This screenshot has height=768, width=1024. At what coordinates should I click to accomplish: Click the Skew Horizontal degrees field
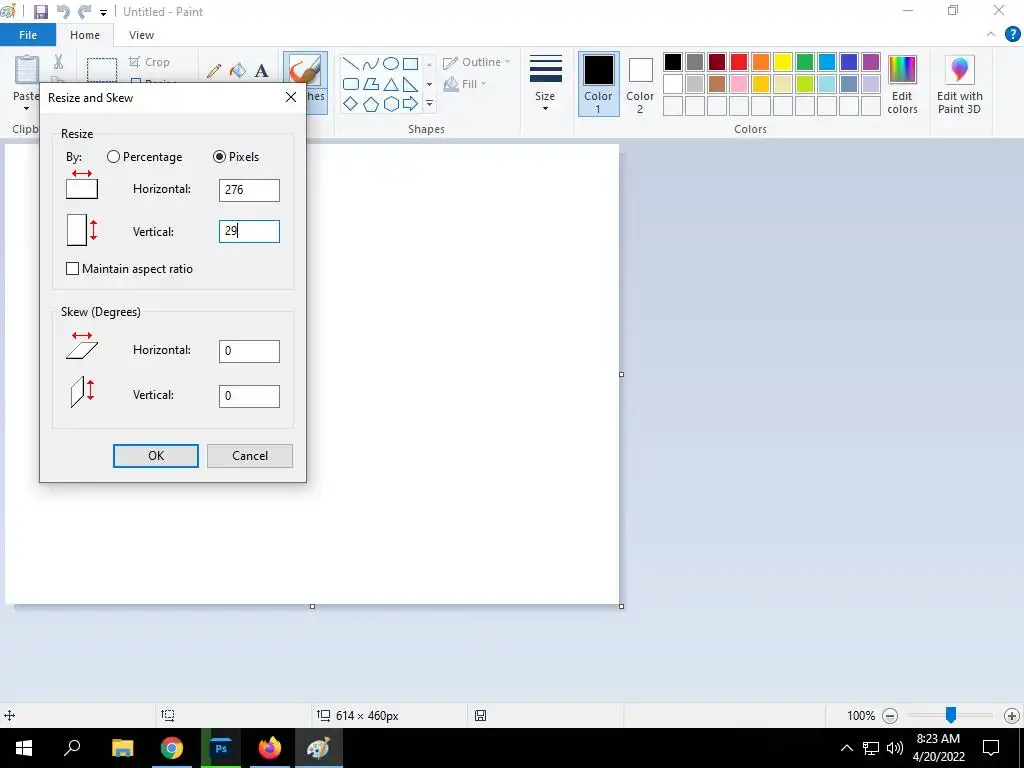click(x=249, y=351)
